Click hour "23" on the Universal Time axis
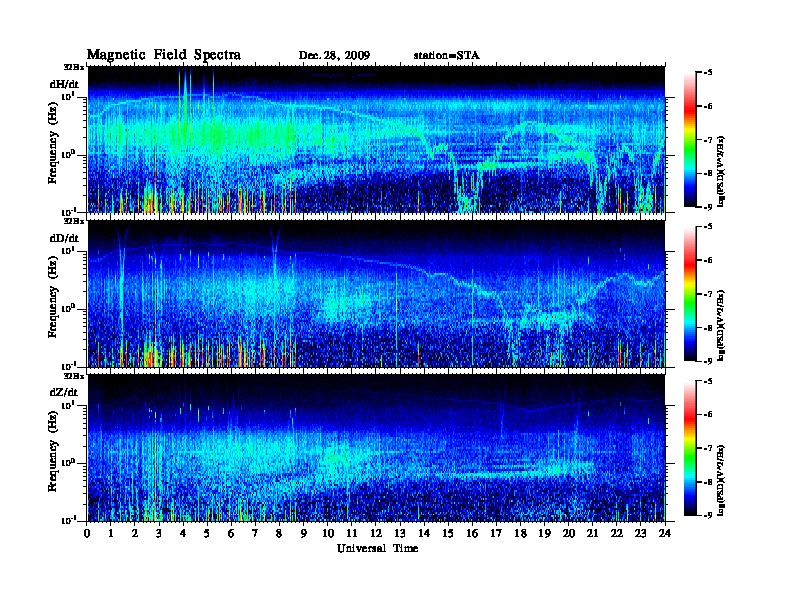792x612 pixels. (640, 533)
